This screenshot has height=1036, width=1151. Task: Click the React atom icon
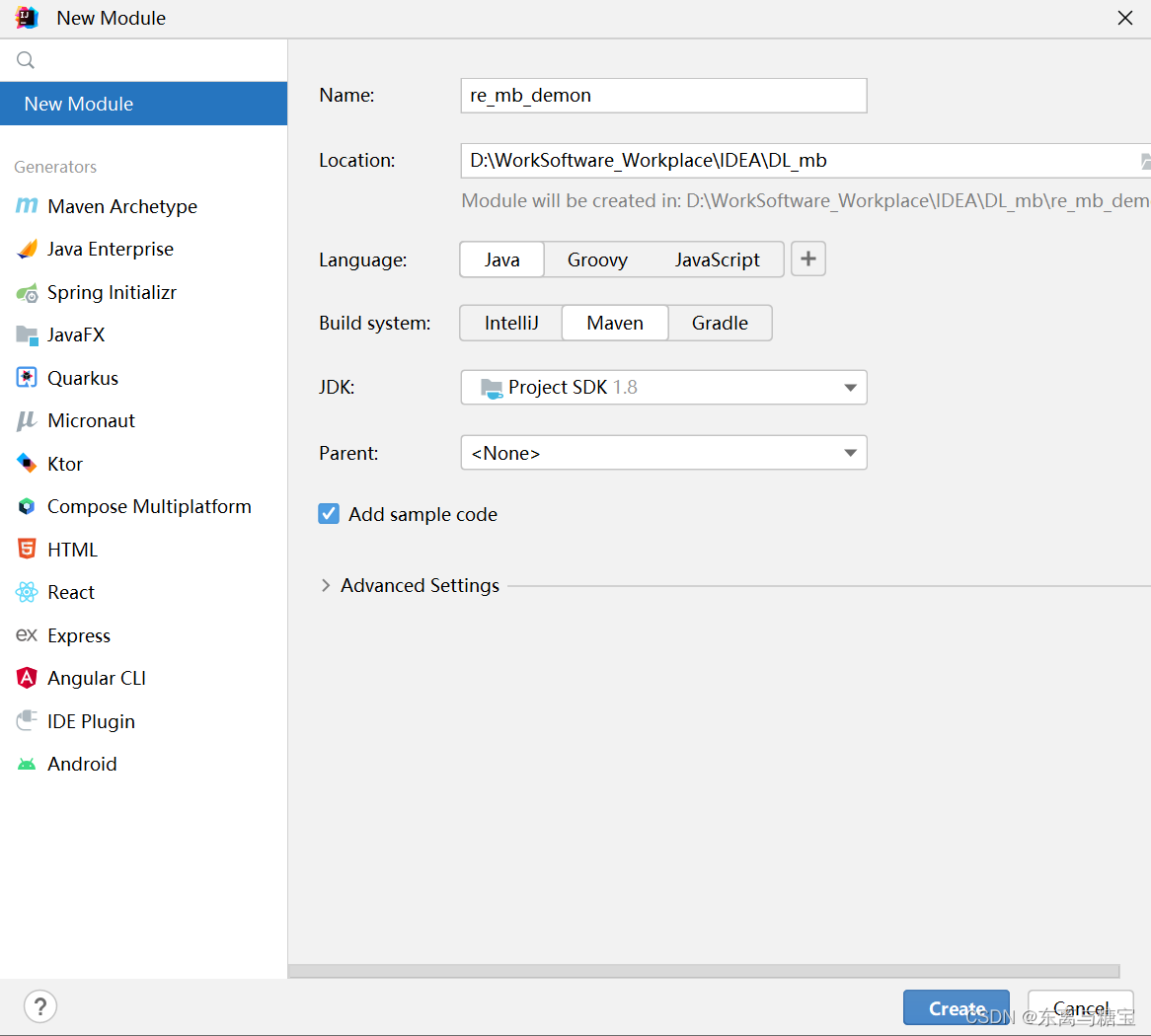click(x=27, y=592)
